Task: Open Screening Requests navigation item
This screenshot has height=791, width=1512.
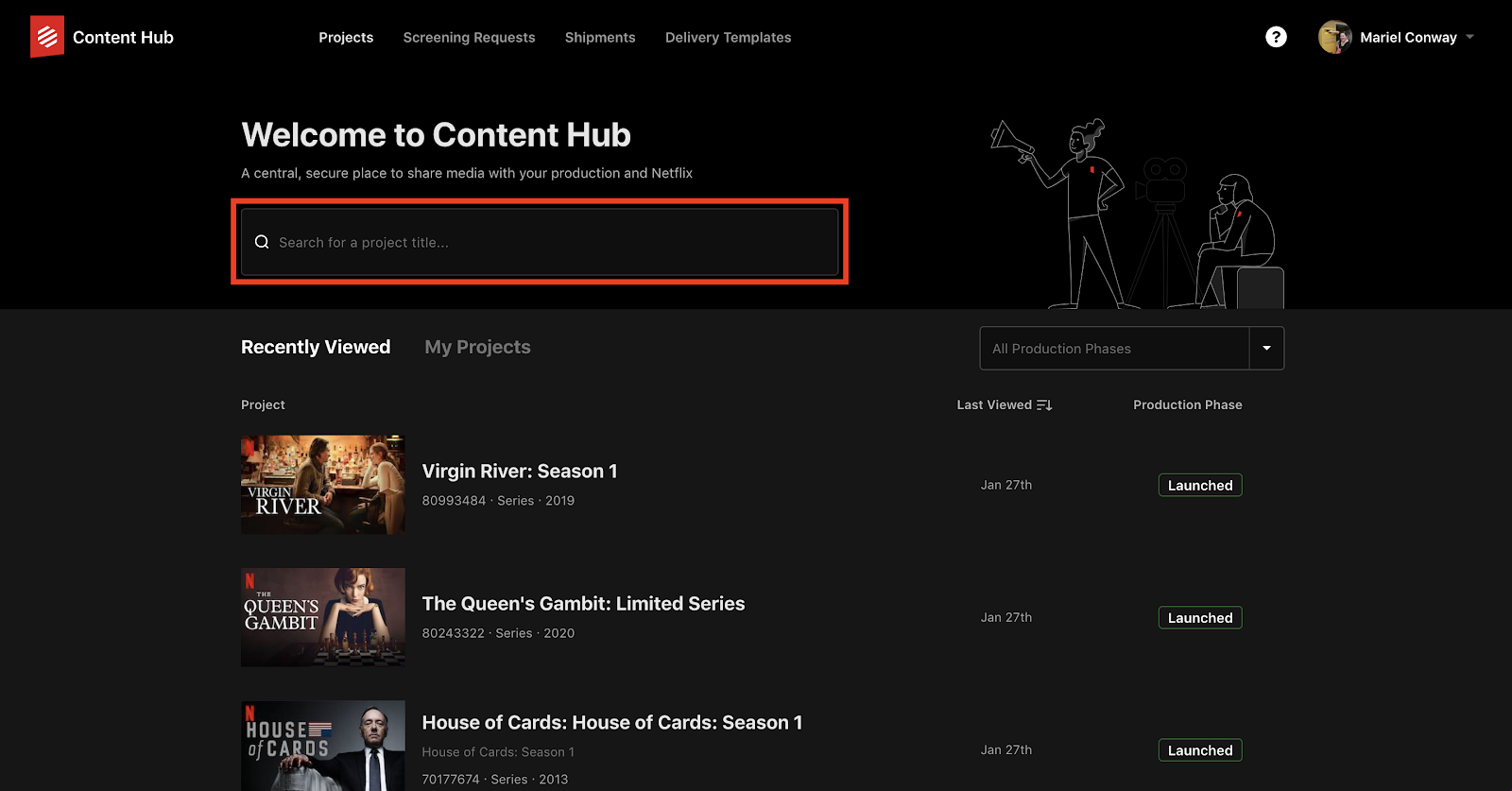Action: (x=469, y=37)
